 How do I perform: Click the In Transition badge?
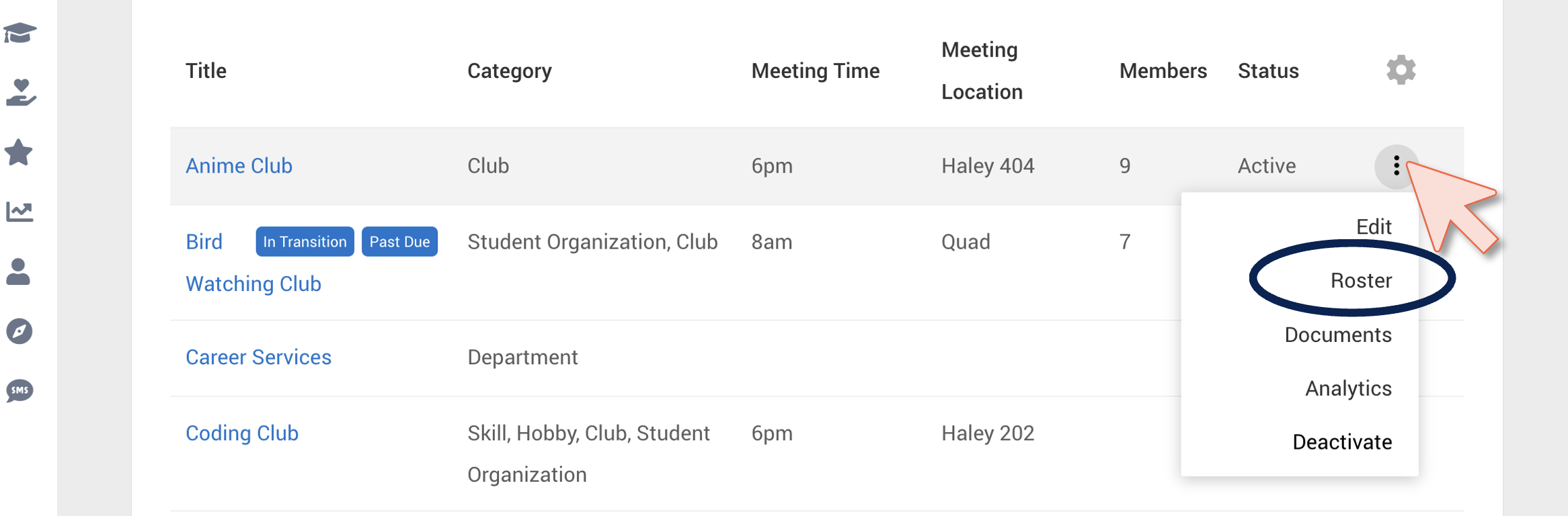tap(305, 242)
